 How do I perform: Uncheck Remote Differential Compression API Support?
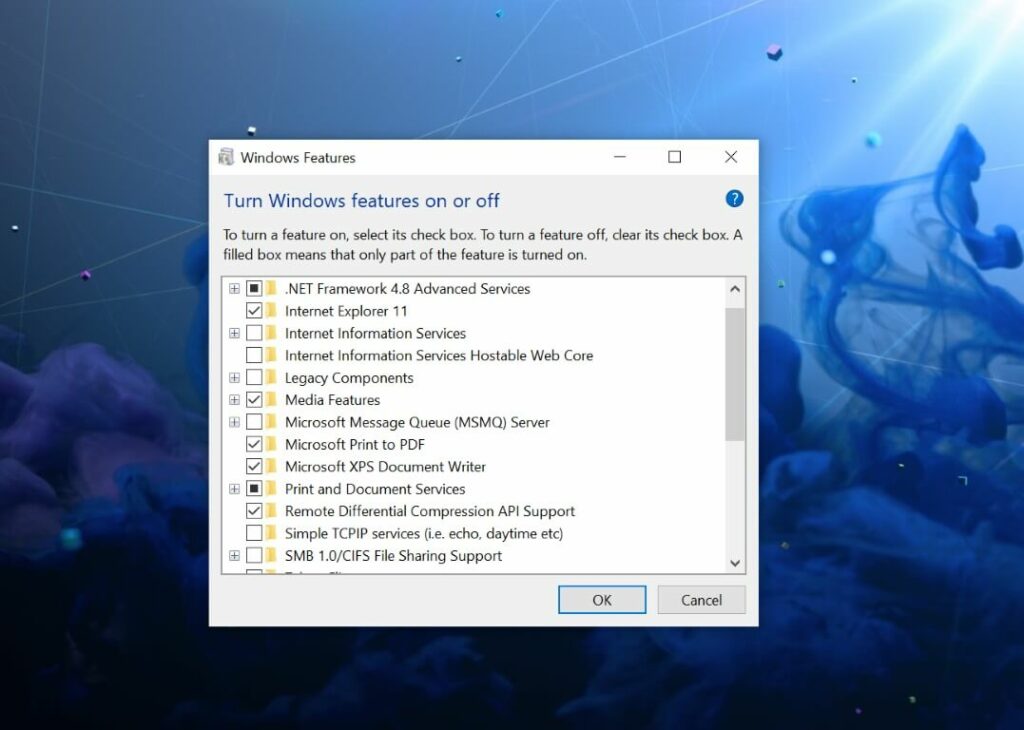click(x=254, y=511)
